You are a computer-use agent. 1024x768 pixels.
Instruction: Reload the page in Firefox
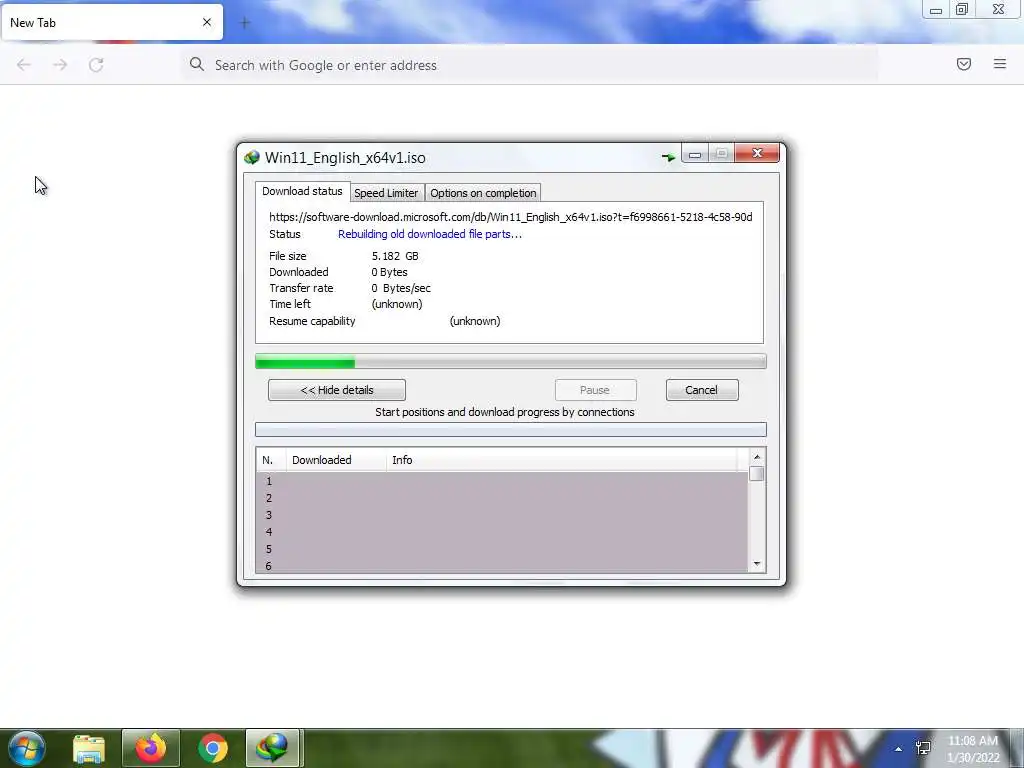click(x=97, y=65)
